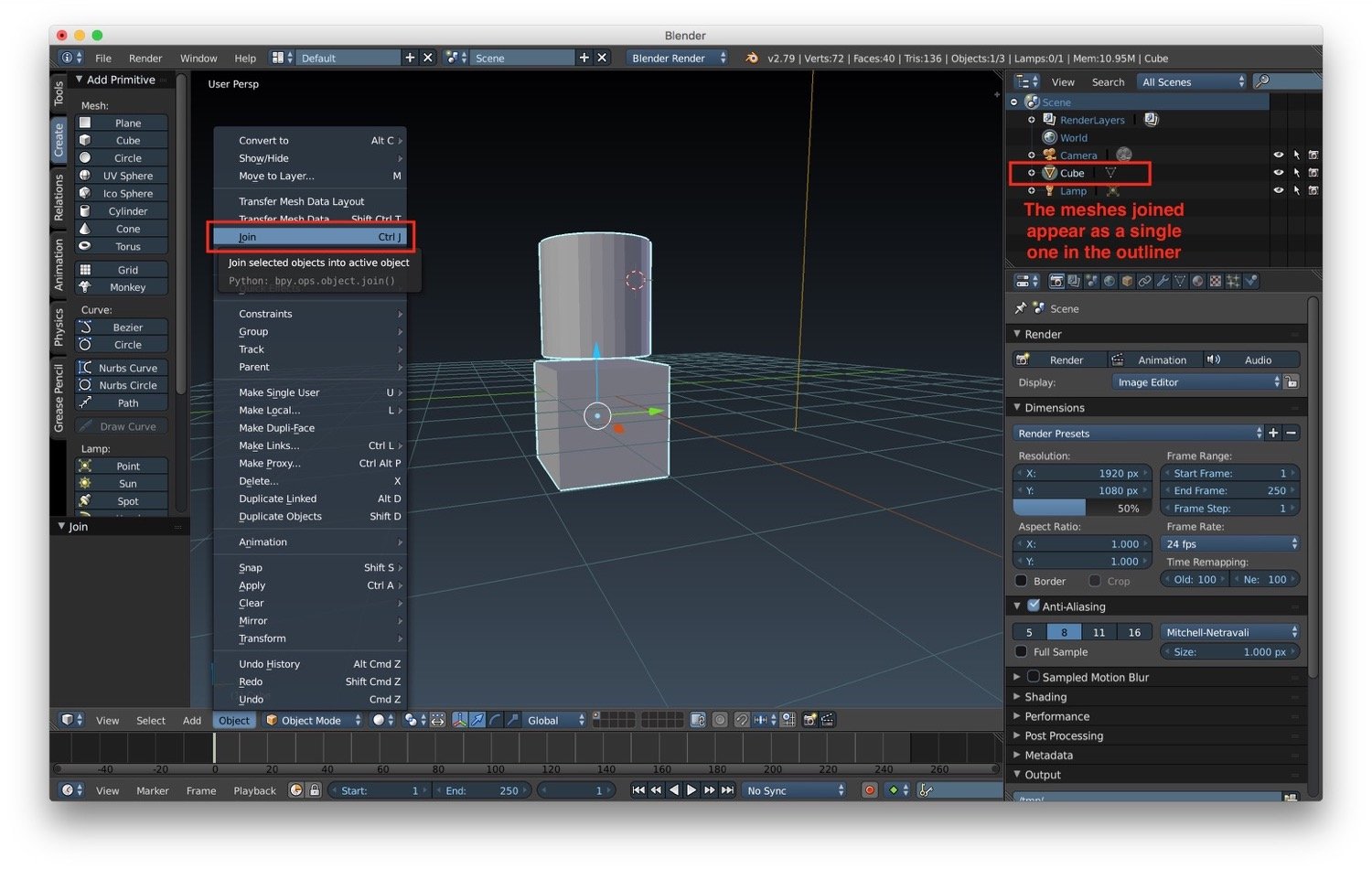Choose Duplicate Objects from the Object menu
The height and width of the screenshot is (869, 1372).
(x=310, y=516)
